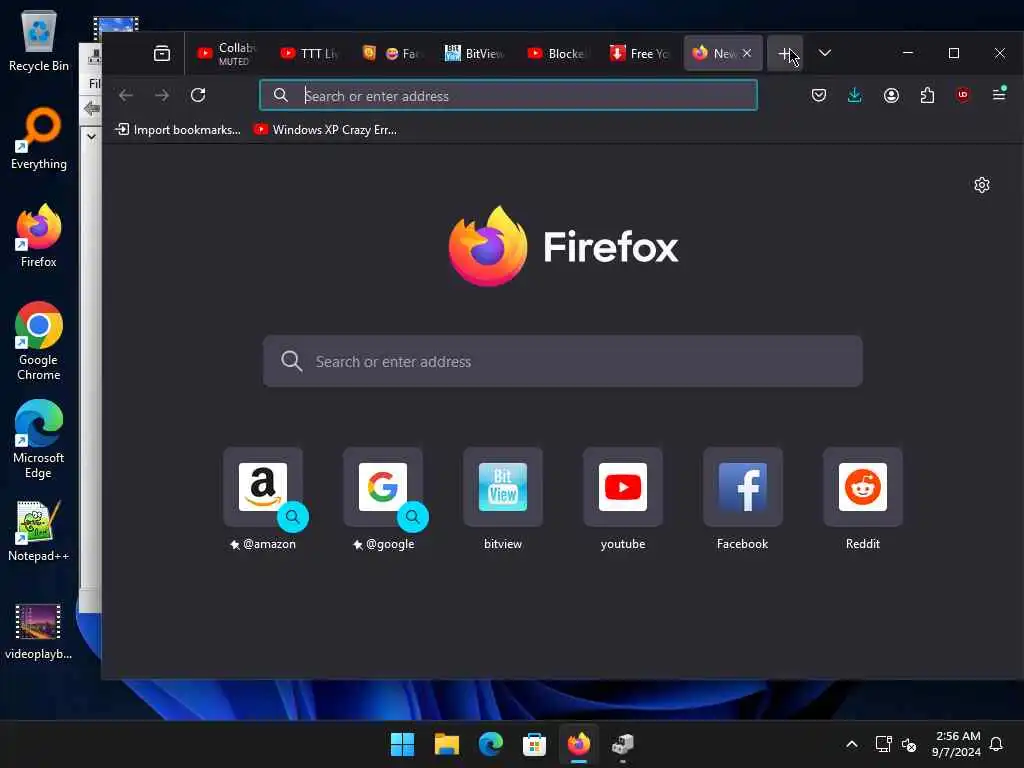Click the Firefox taskbar icon
Screen dimensions: 1024x768
(579, 744)
